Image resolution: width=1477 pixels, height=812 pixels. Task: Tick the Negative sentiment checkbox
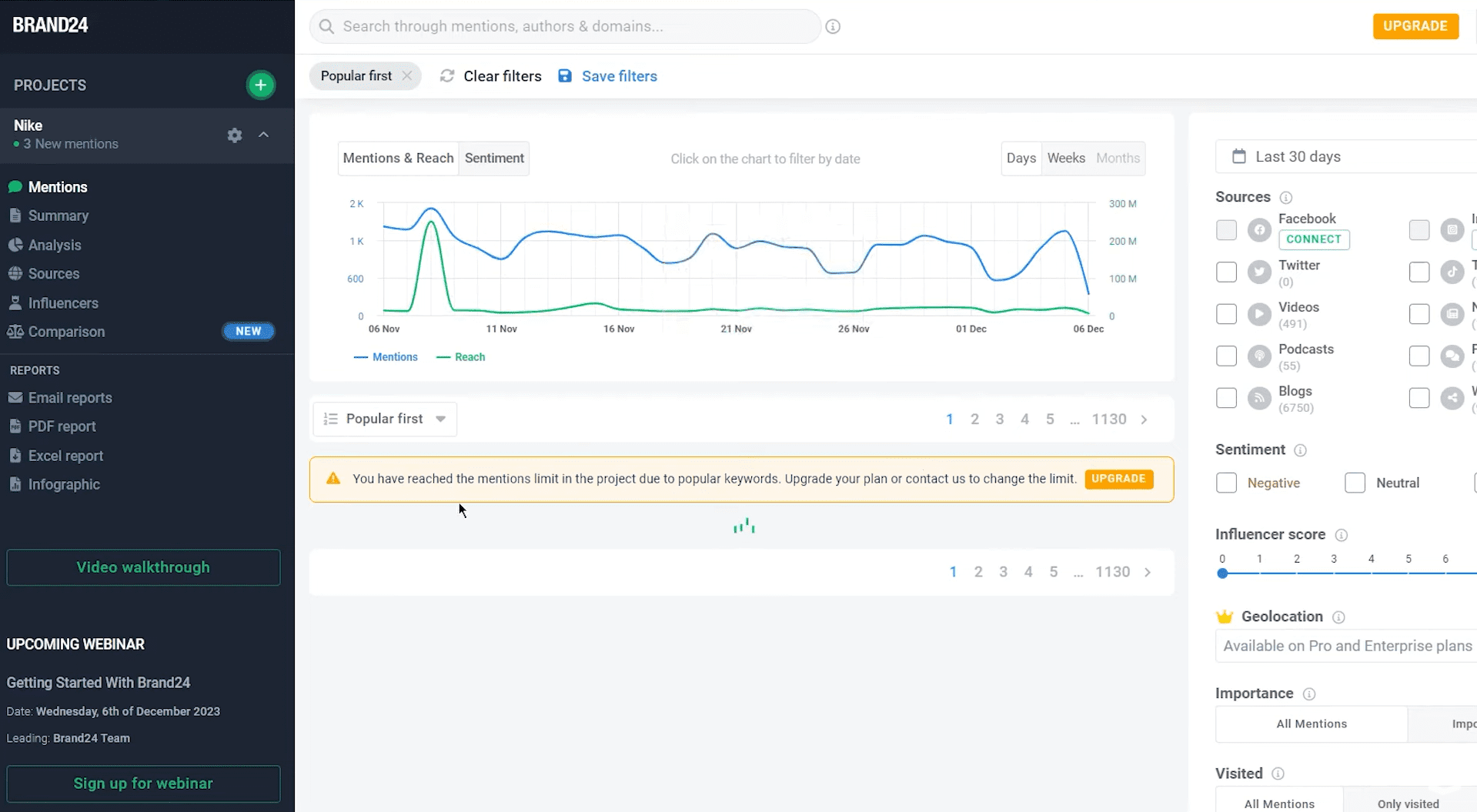click(1226, 483)
